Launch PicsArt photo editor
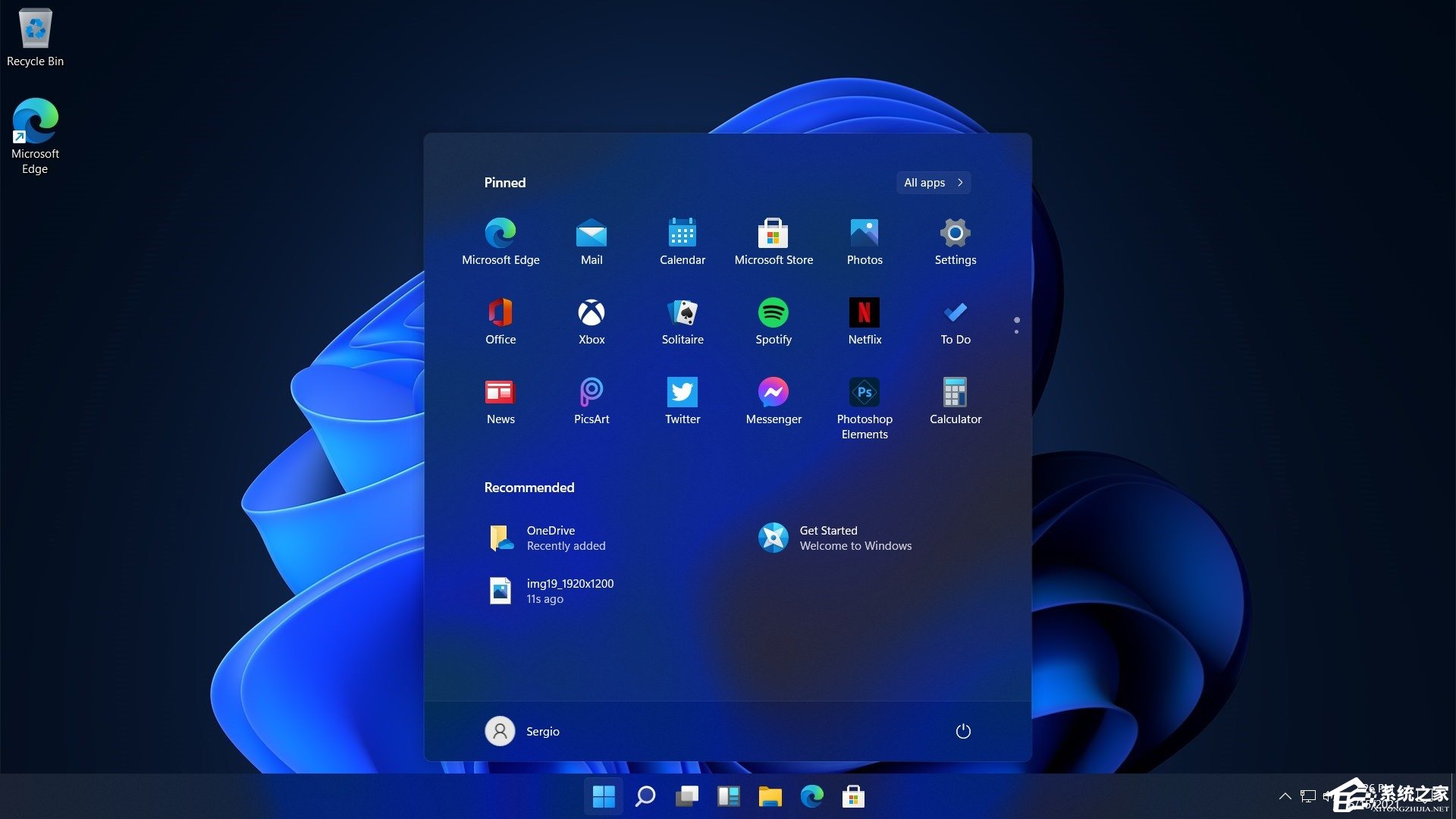1456x819 pixels. pyautogui.click(x=591, y=398)
